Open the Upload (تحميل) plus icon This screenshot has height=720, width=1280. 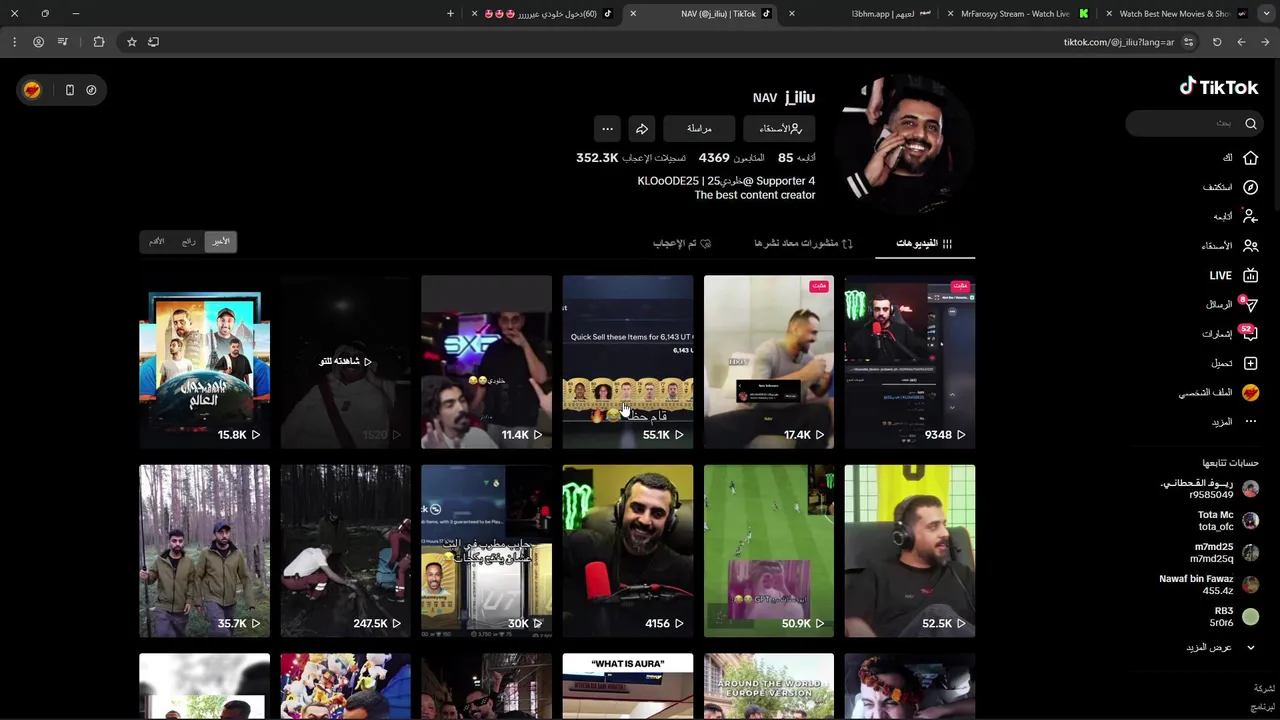pyautogui.click(x=1250, y=363)
